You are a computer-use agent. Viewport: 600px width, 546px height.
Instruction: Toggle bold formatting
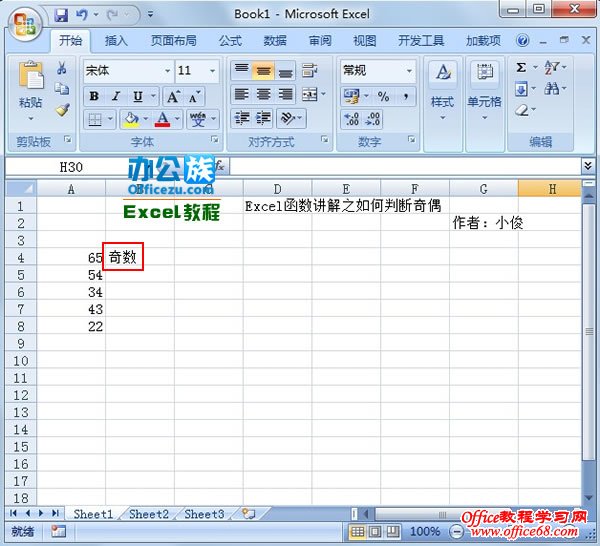94,96
